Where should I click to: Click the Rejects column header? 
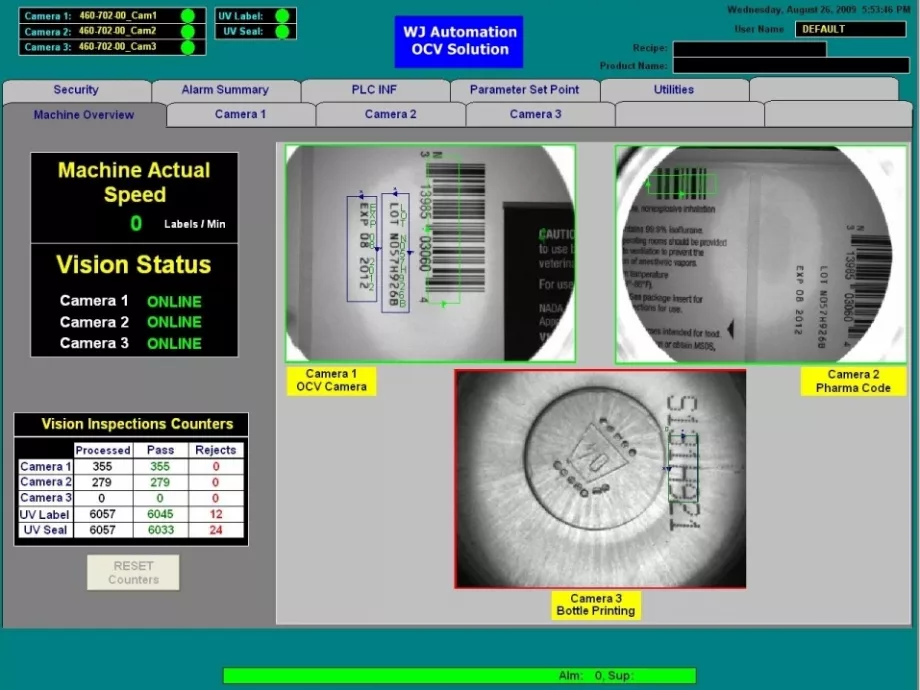(x=216, y=450)
